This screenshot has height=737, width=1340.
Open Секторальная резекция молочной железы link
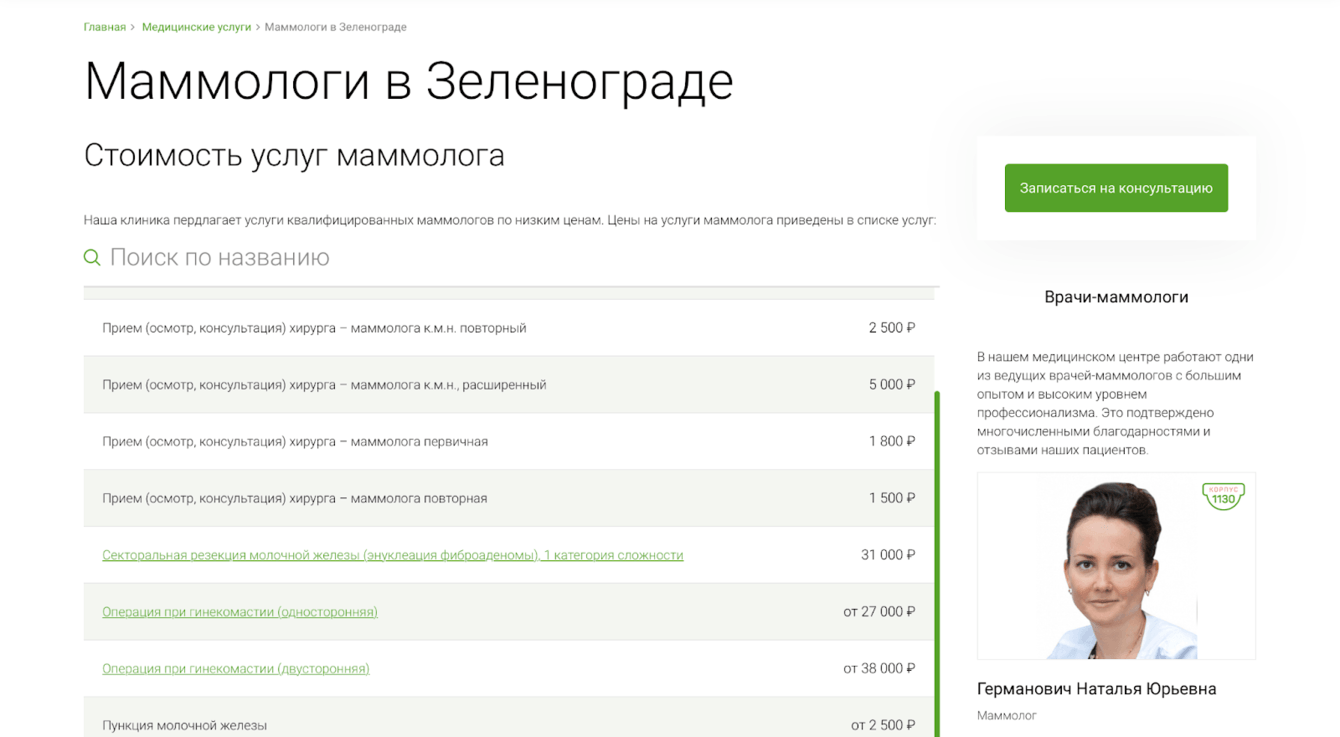pyautogui.click(x=392, y=555)
